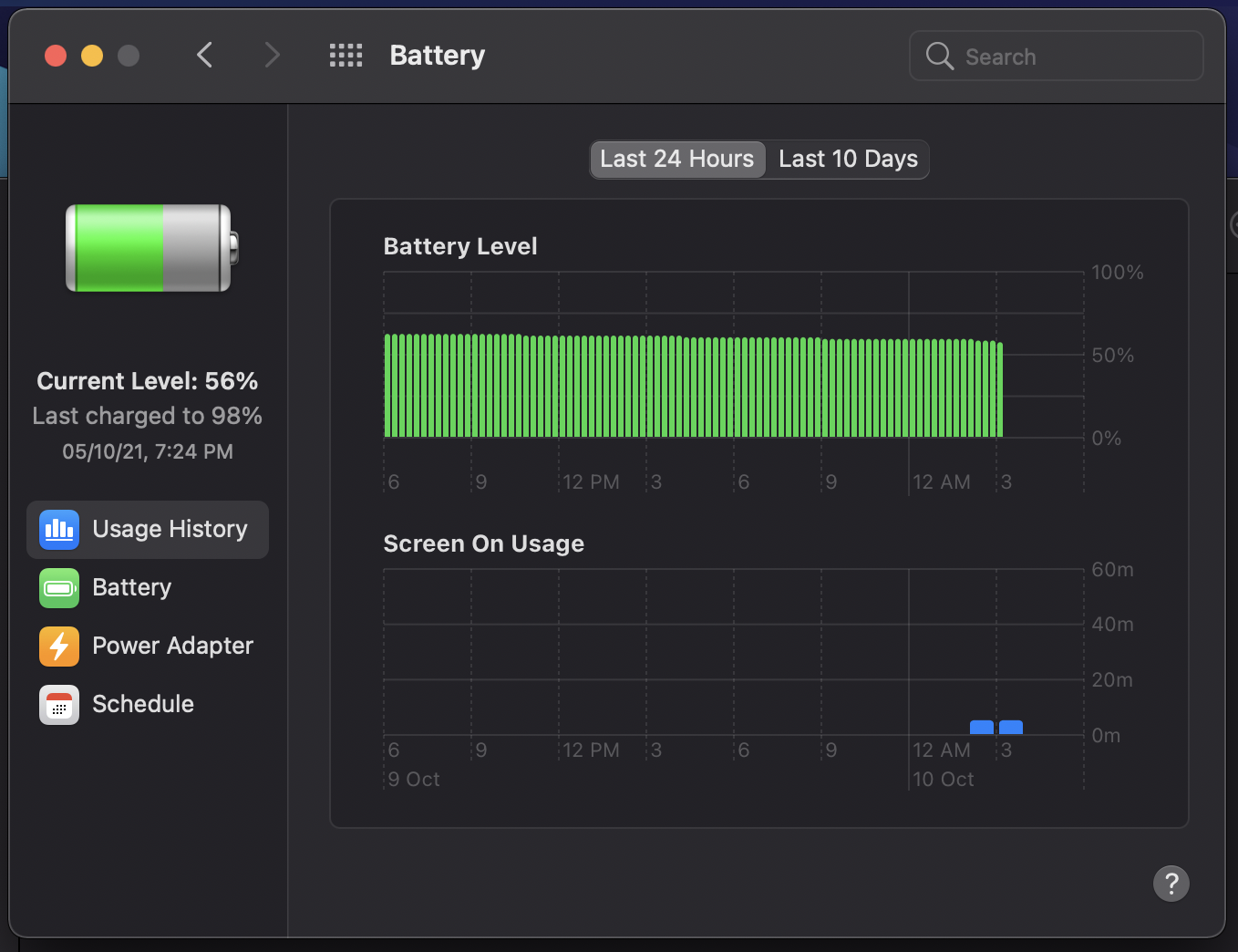
Task: Open the Power Adapter settings pane
Action: (x=148, y=647)
